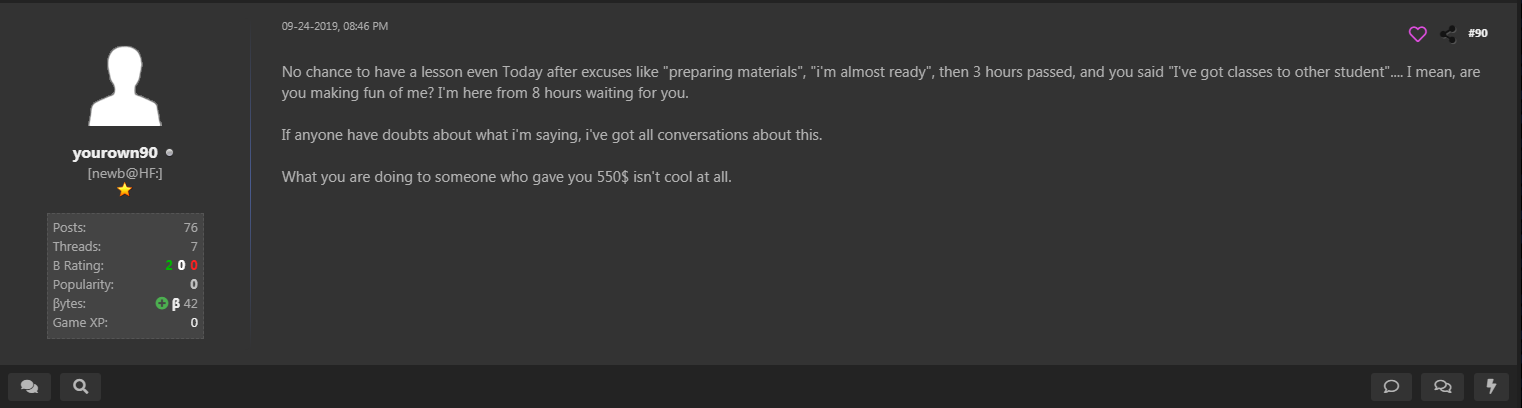Image resolution: width=1522 pixels, height=408 pixels.
Task: Click the green positive B Rating number
Action: click(x=169, y=265)
